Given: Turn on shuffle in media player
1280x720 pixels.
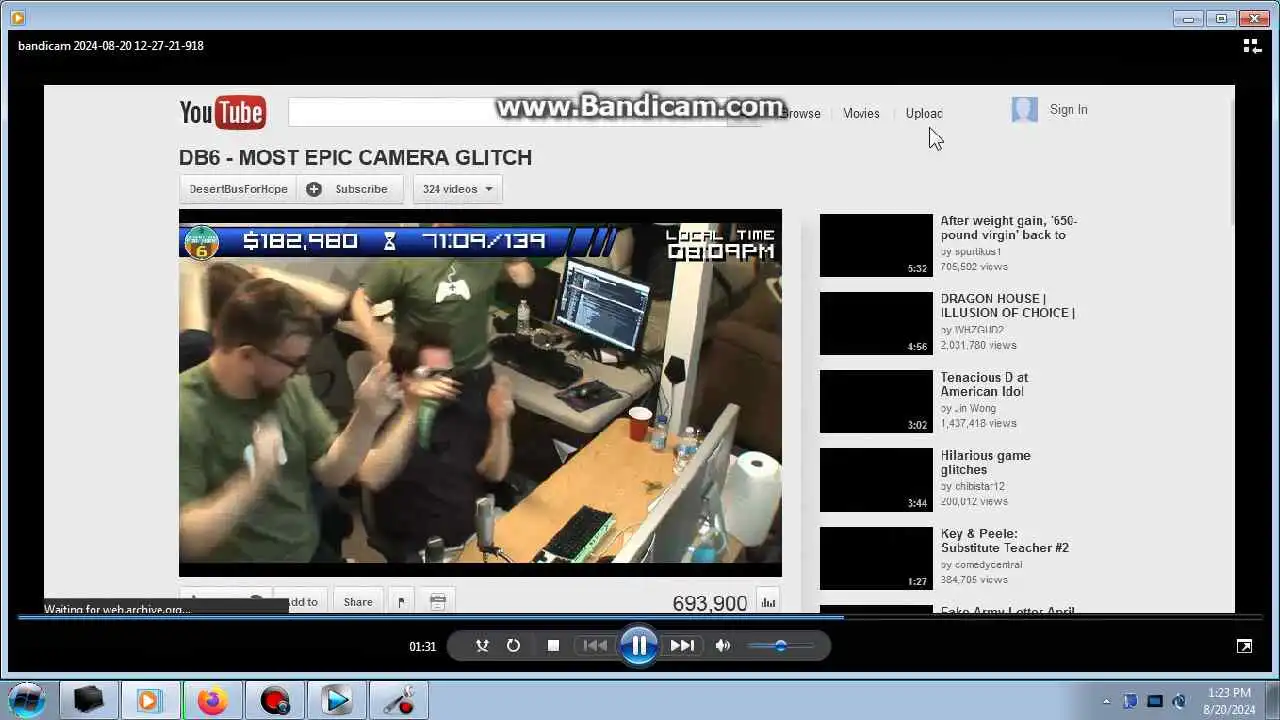Looking at the screenshot, I should [x=482, y=646].
